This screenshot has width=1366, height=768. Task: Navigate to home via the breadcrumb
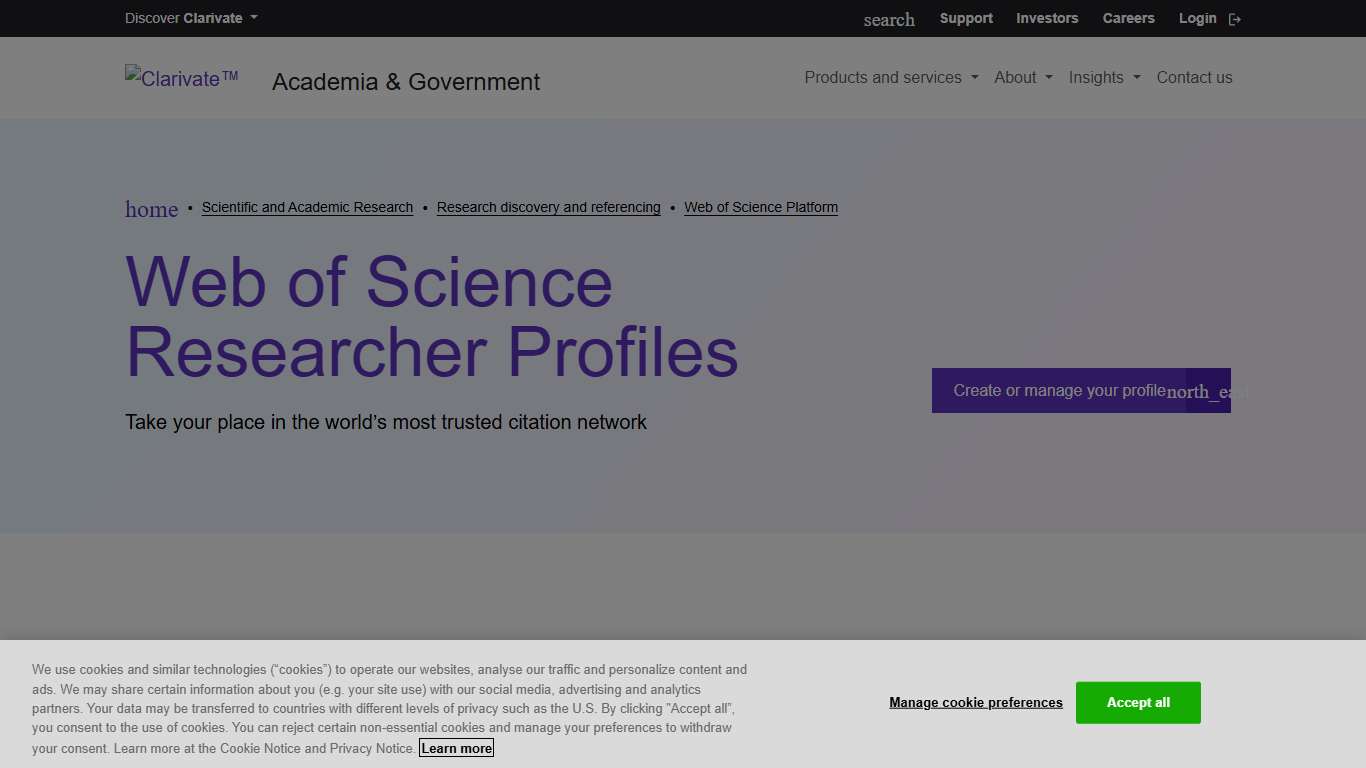point(151,209)
